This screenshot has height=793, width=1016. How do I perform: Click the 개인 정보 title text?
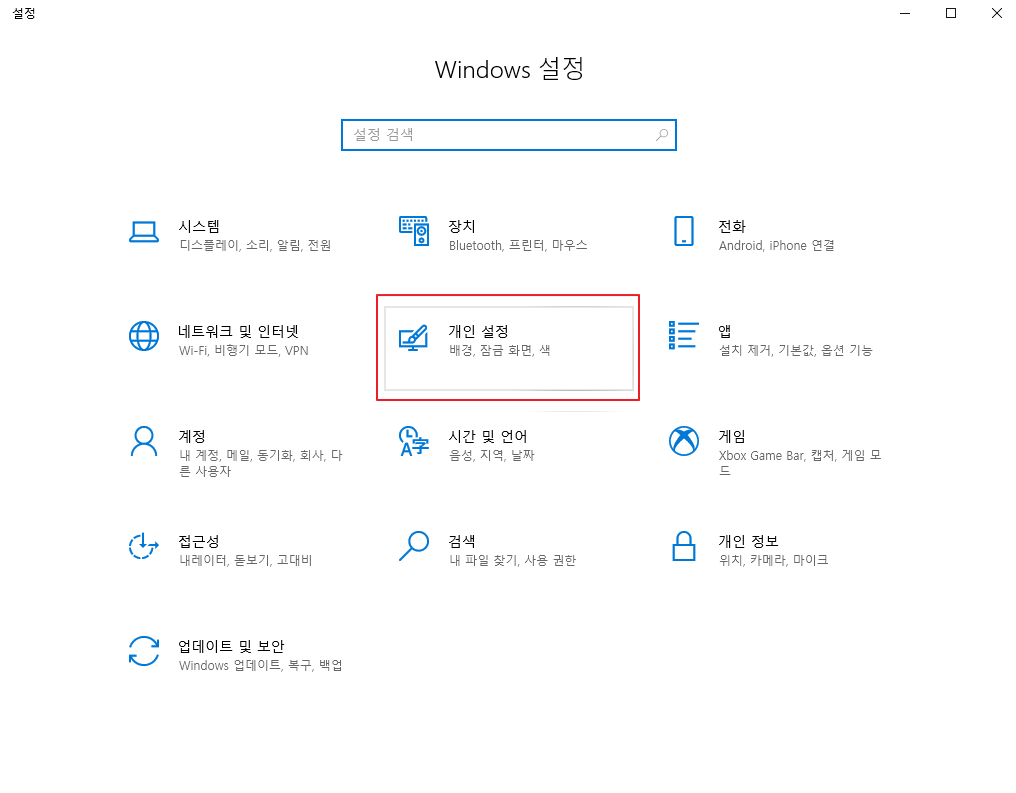748,541
